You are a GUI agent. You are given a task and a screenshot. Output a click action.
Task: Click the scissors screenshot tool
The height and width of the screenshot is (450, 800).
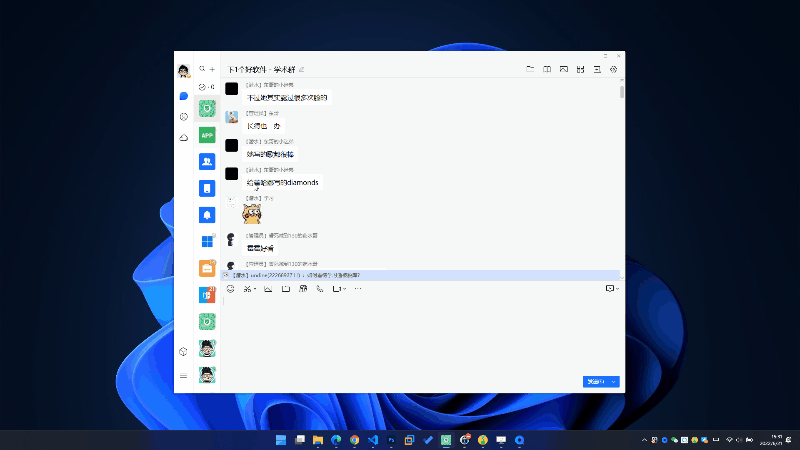point(247,289)
